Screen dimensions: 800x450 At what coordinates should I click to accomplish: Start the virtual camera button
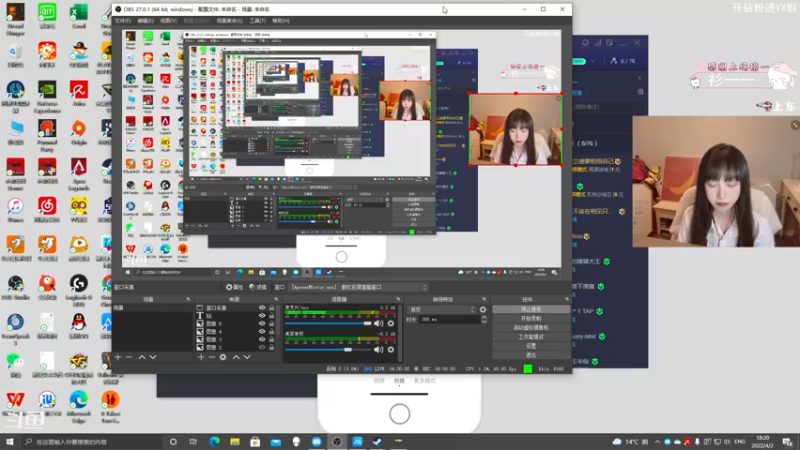(x=531, y=328)
